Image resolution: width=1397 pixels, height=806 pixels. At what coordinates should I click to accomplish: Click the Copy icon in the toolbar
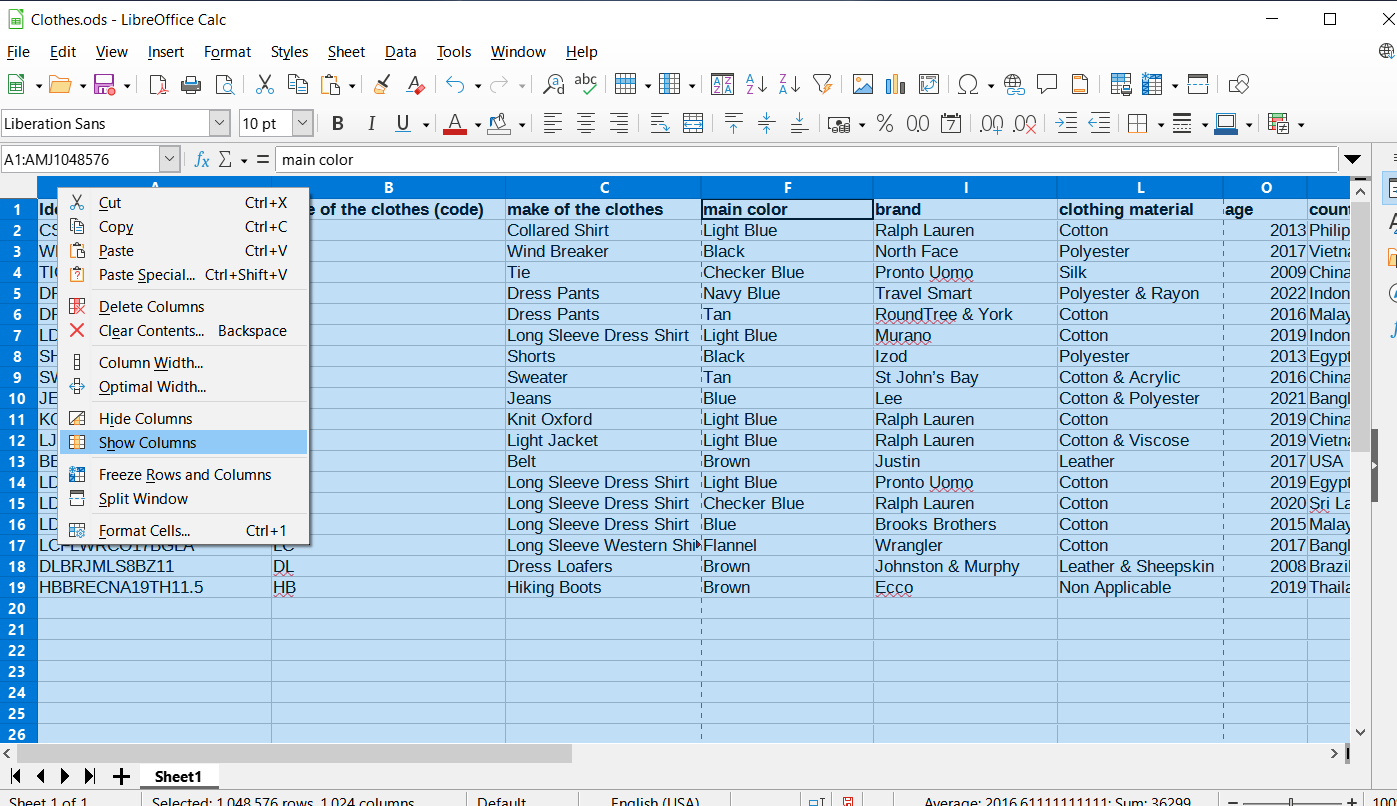click(x=298, y=85)
